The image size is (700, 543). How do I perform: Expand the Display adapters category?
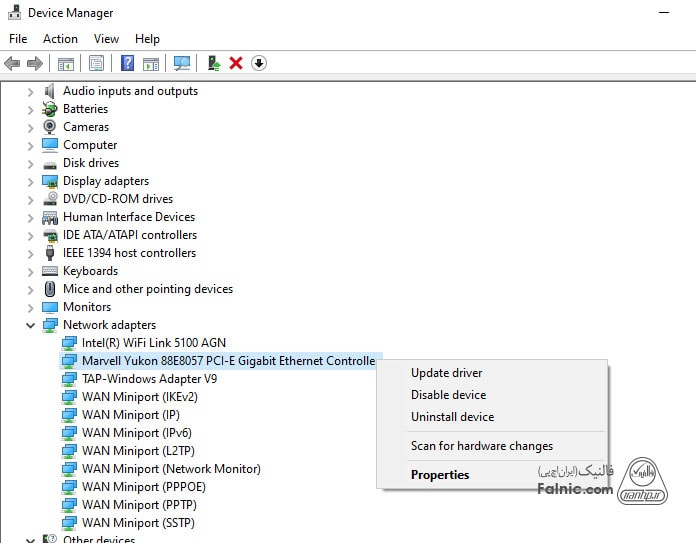[31, 181]
